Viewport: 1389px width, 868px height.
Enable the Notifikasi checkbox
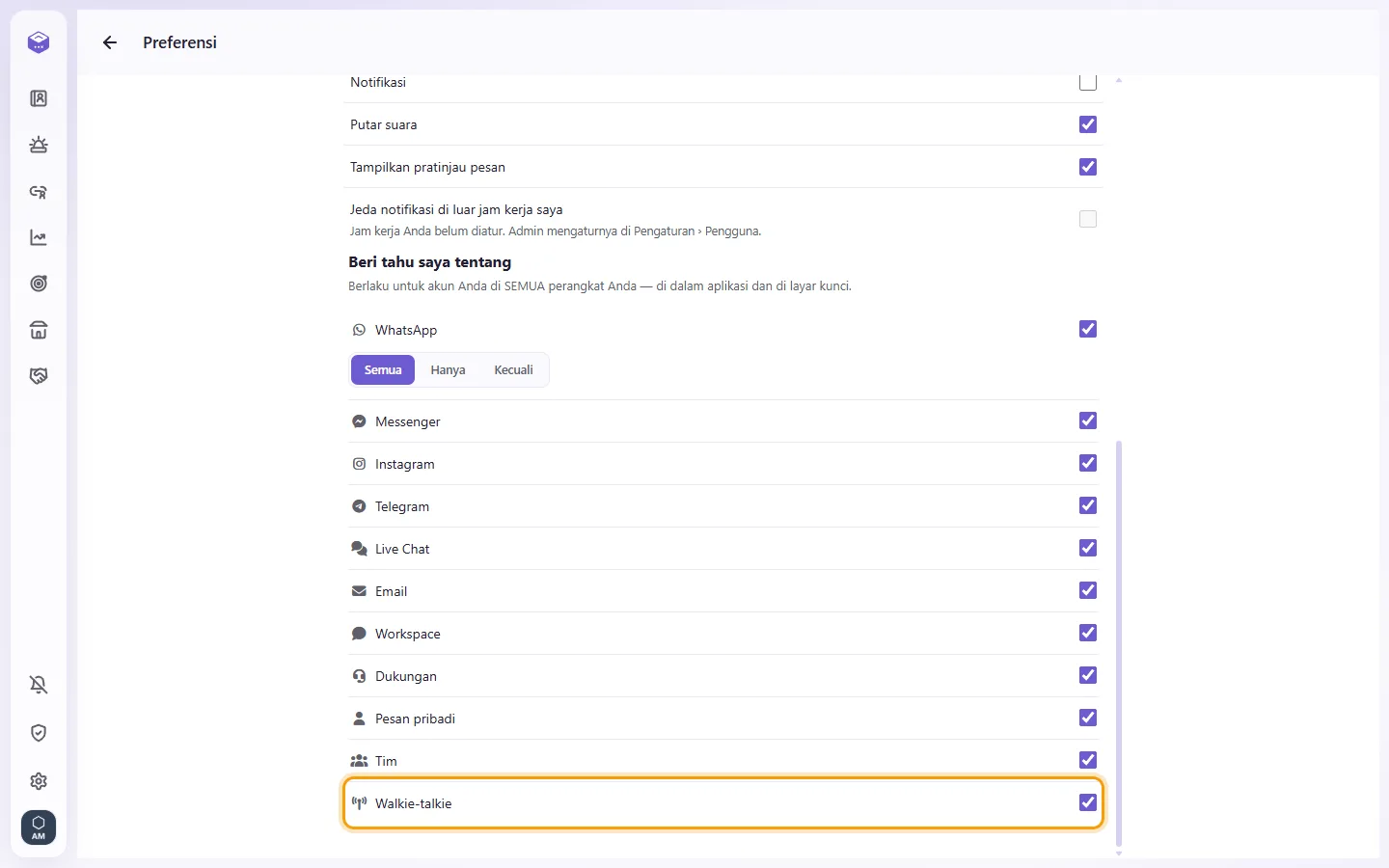[1088, 82]
